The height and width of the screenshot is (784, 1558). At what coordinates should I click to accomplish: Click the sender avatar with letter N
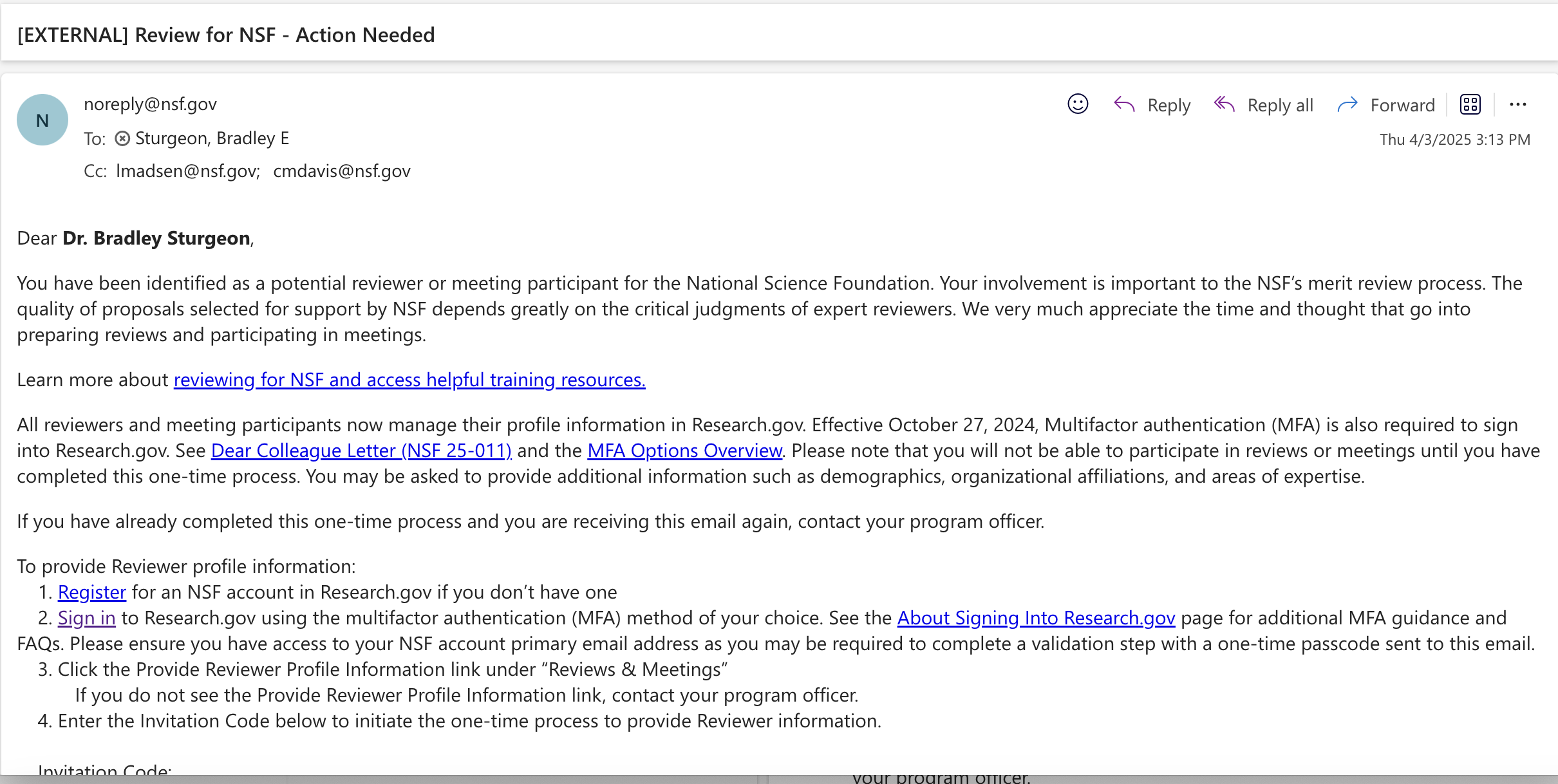tap(42, 120)
